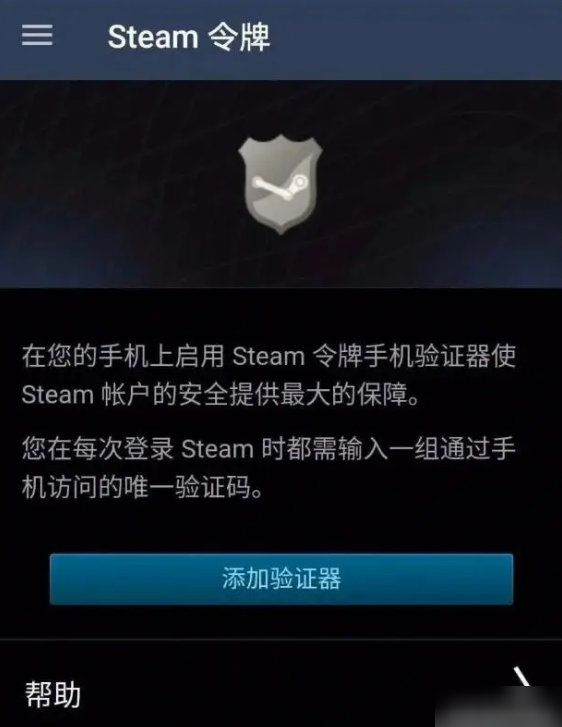Click the arrow icon beside 帮助
The width and height of the screenshot is (562, 727).
(521, 678)
